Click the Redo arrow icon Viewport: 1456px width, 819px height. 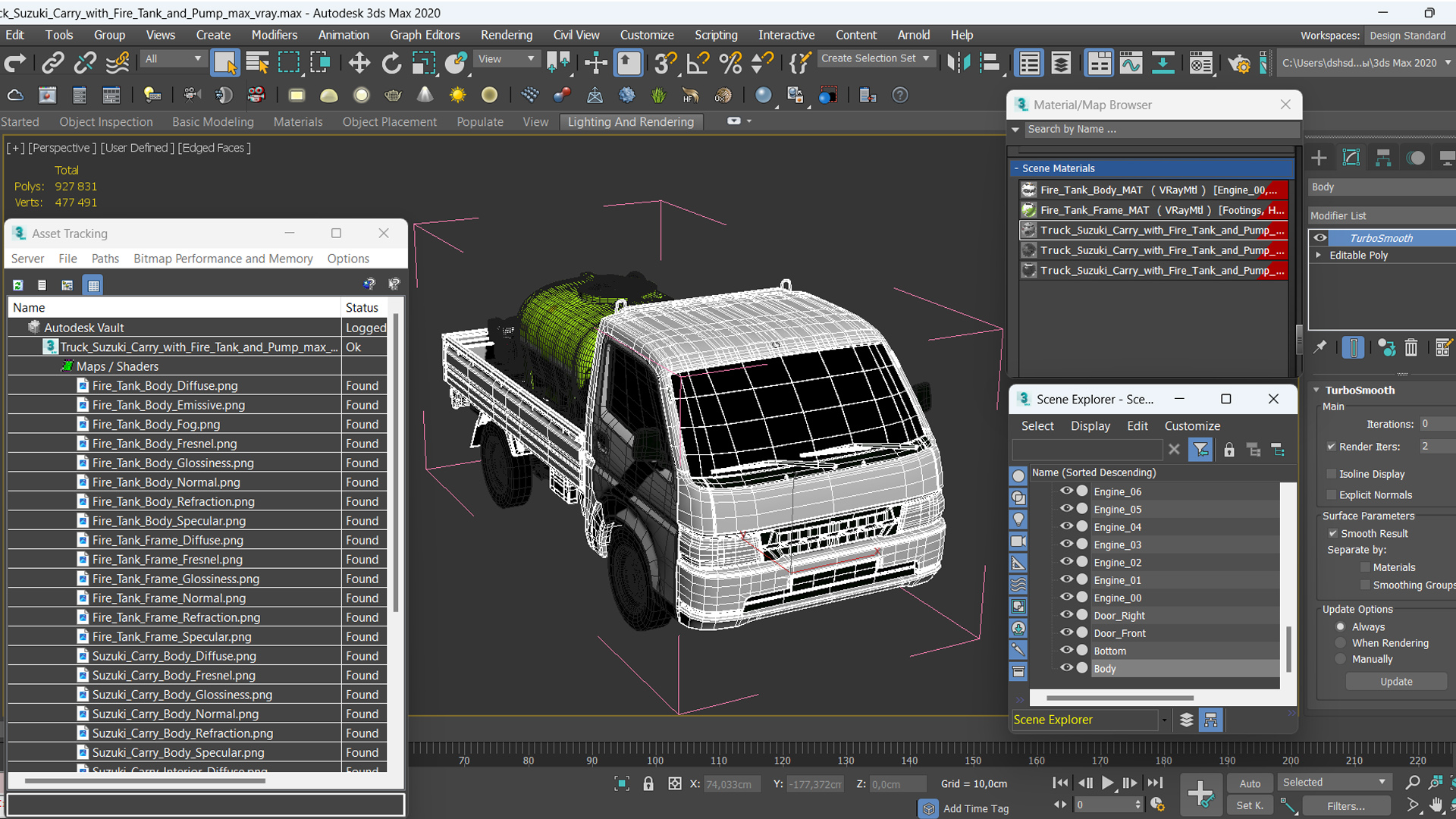tap(15, 63)
